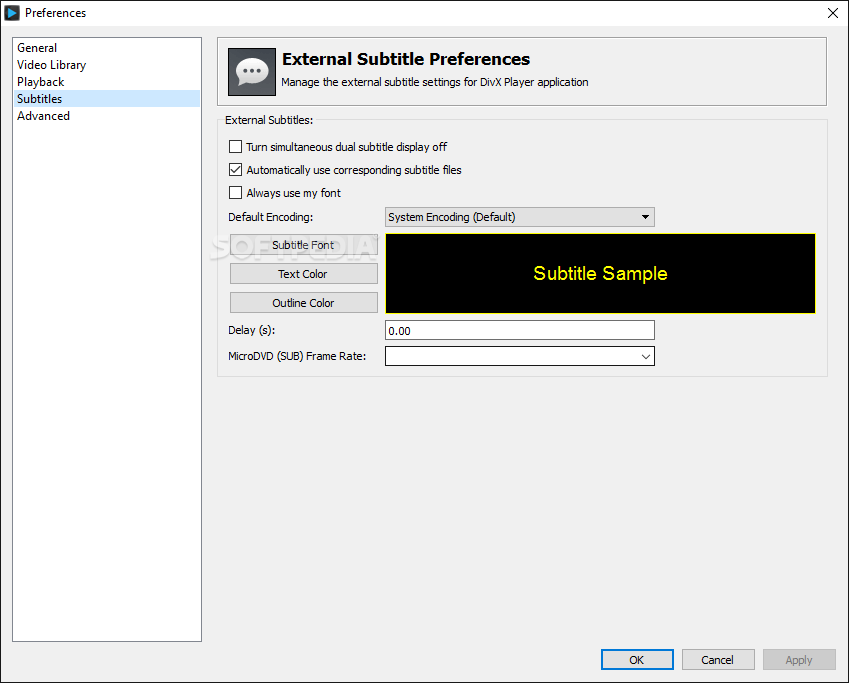This screenshot has width=849, height=683.
Task: Enable Turn simultaneous dual subtitle display off
Action: (236, 147)
